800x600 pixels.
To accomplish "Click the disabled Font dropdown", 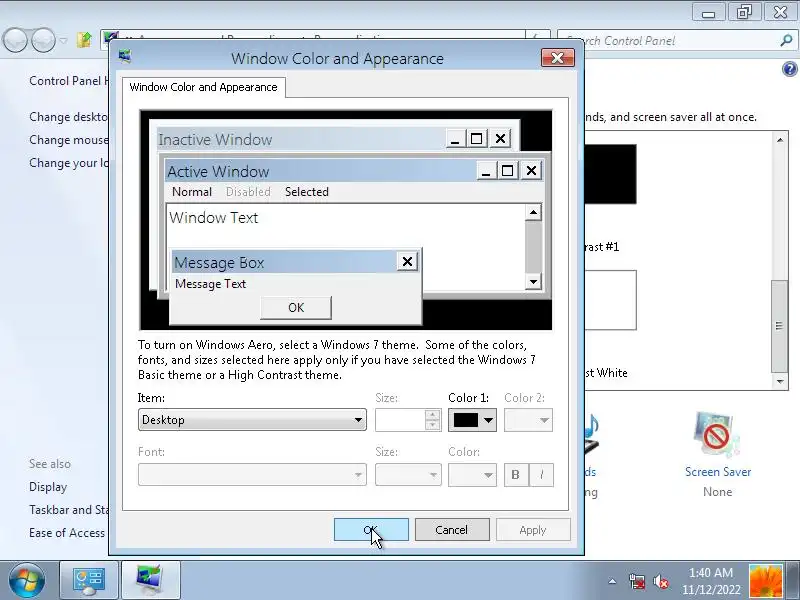I will point(252,475).
